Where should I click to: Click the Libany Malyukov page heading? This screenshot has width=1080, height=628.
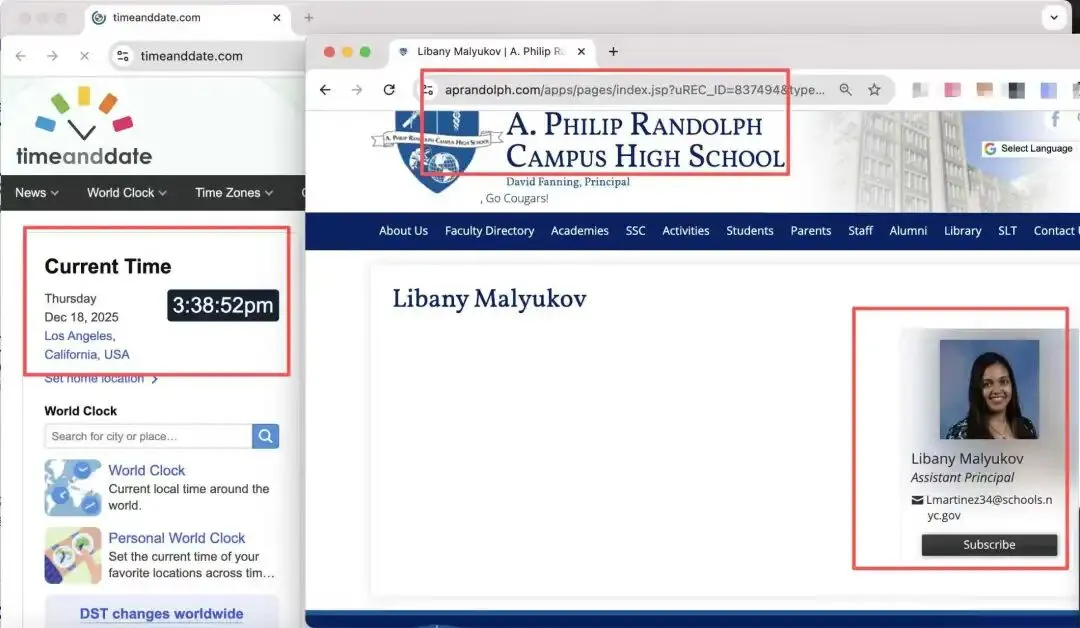click(x=490, y=299)
